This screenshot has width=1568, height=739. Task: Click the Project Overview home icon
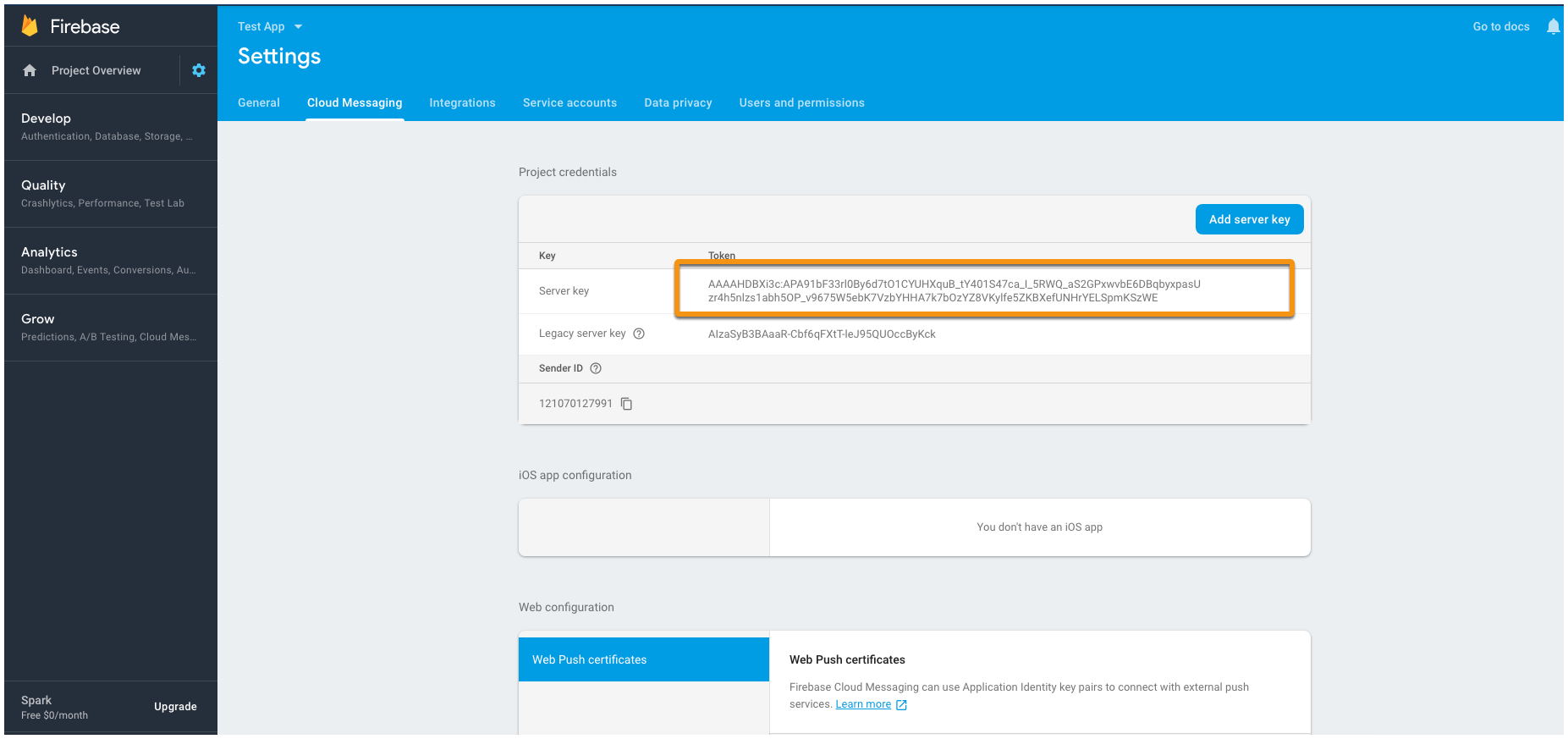coord(30,70)
